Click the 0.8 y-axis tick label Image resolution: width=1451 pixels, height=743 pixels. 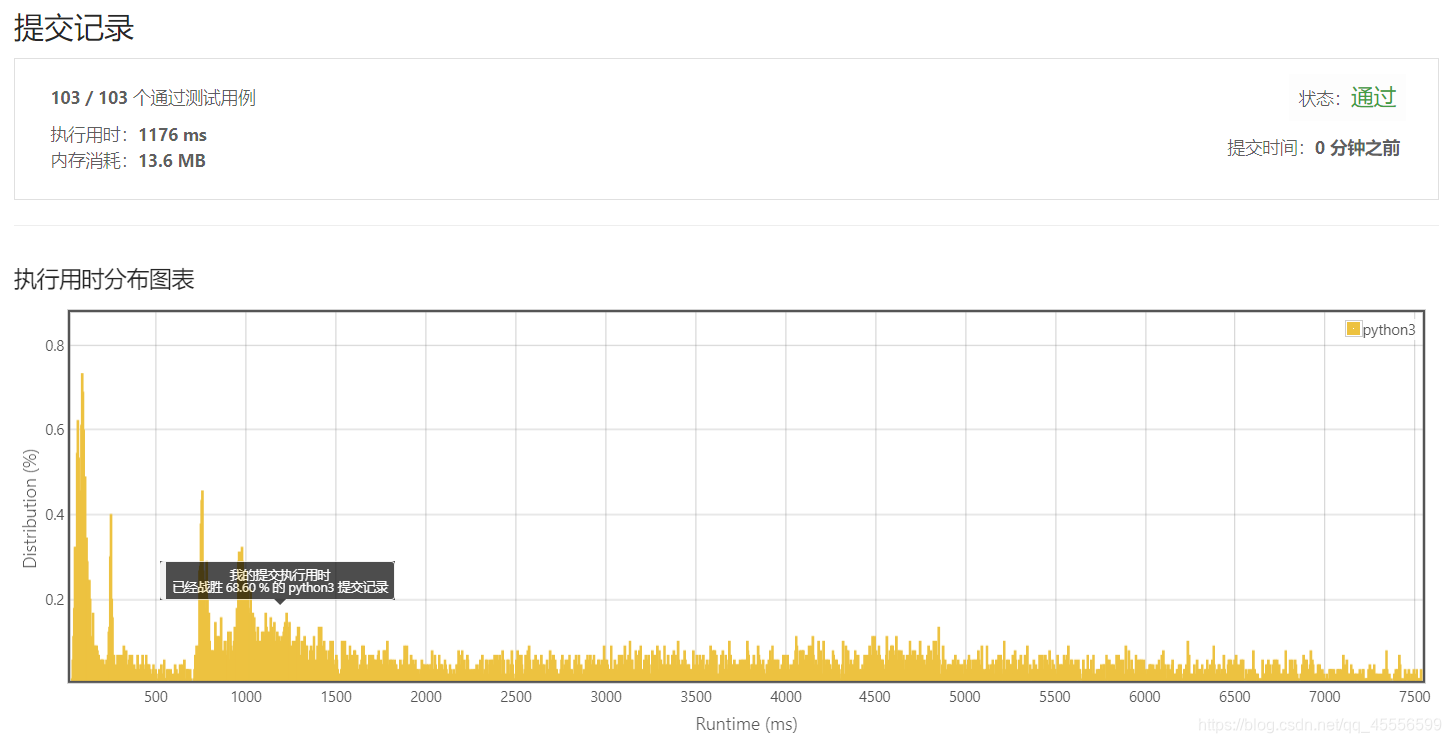[54, 346]
